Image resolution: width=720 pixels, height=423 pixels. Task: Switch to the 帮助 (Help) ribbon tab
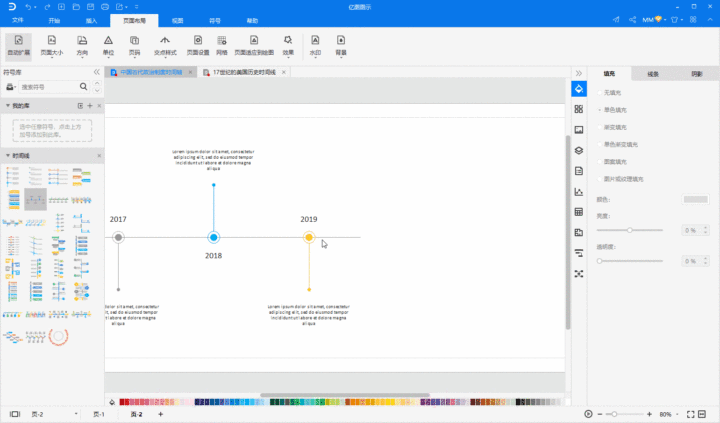coord(252,20)
